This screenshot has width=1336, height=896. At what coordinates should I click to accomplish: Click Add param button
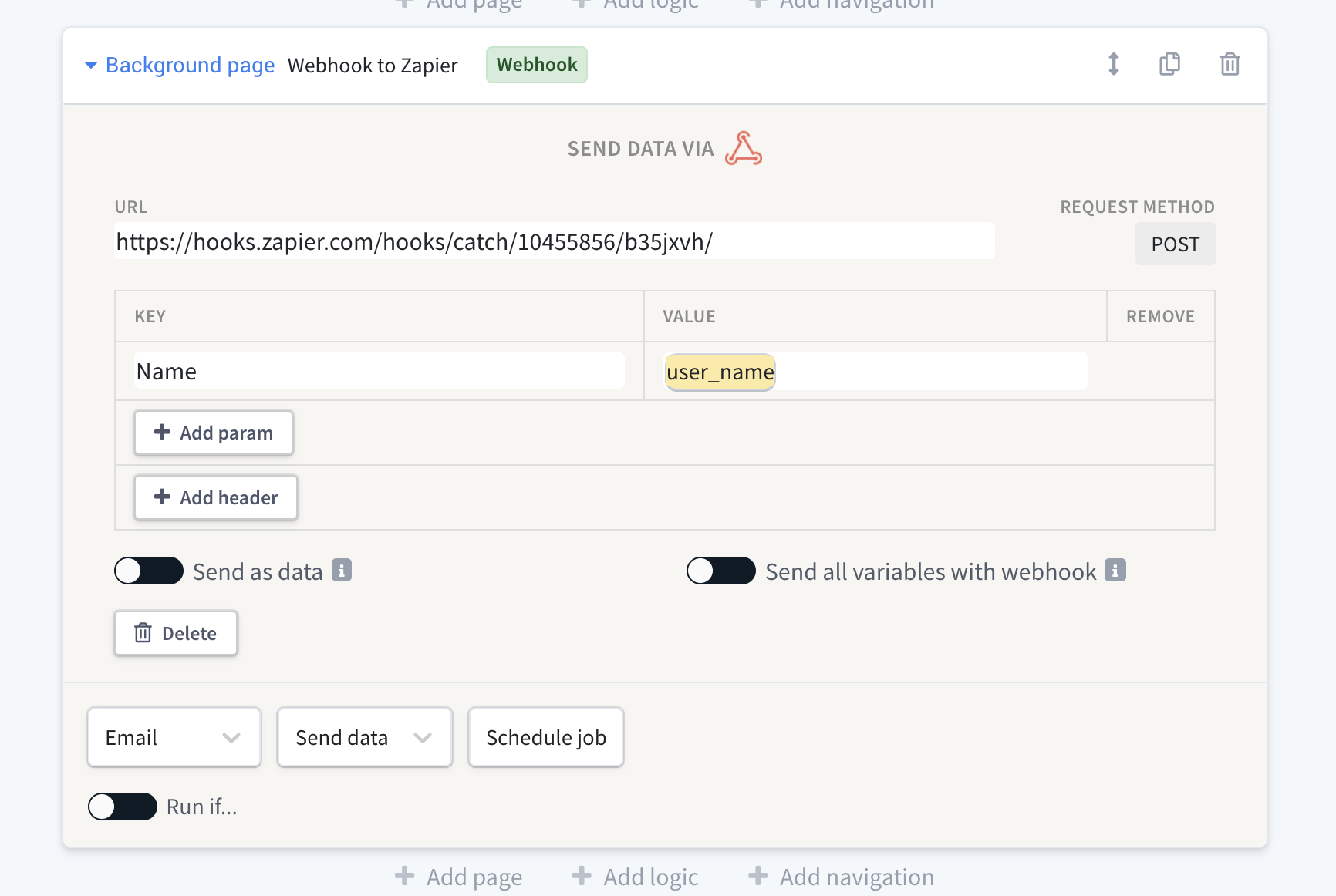tap(214, 433)
